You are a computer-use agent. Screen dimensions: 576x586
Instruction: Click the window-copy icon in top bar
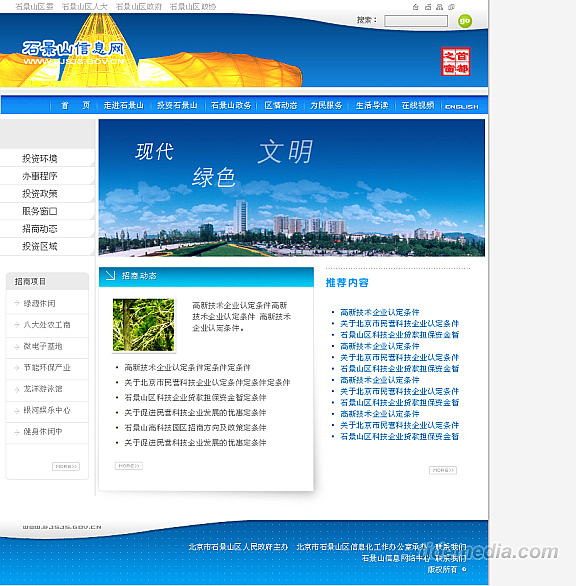[452, 7]
